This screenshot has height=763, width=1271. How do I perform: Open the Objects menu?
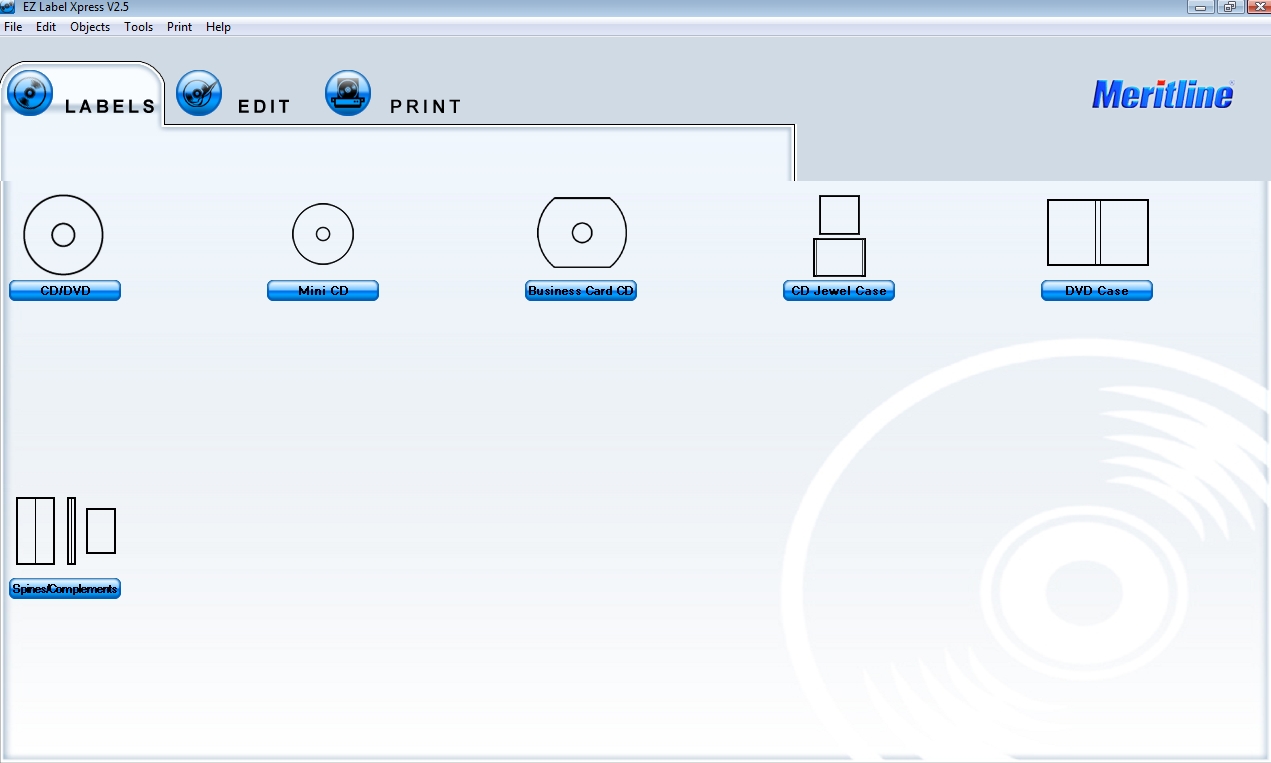coord(90,27)
